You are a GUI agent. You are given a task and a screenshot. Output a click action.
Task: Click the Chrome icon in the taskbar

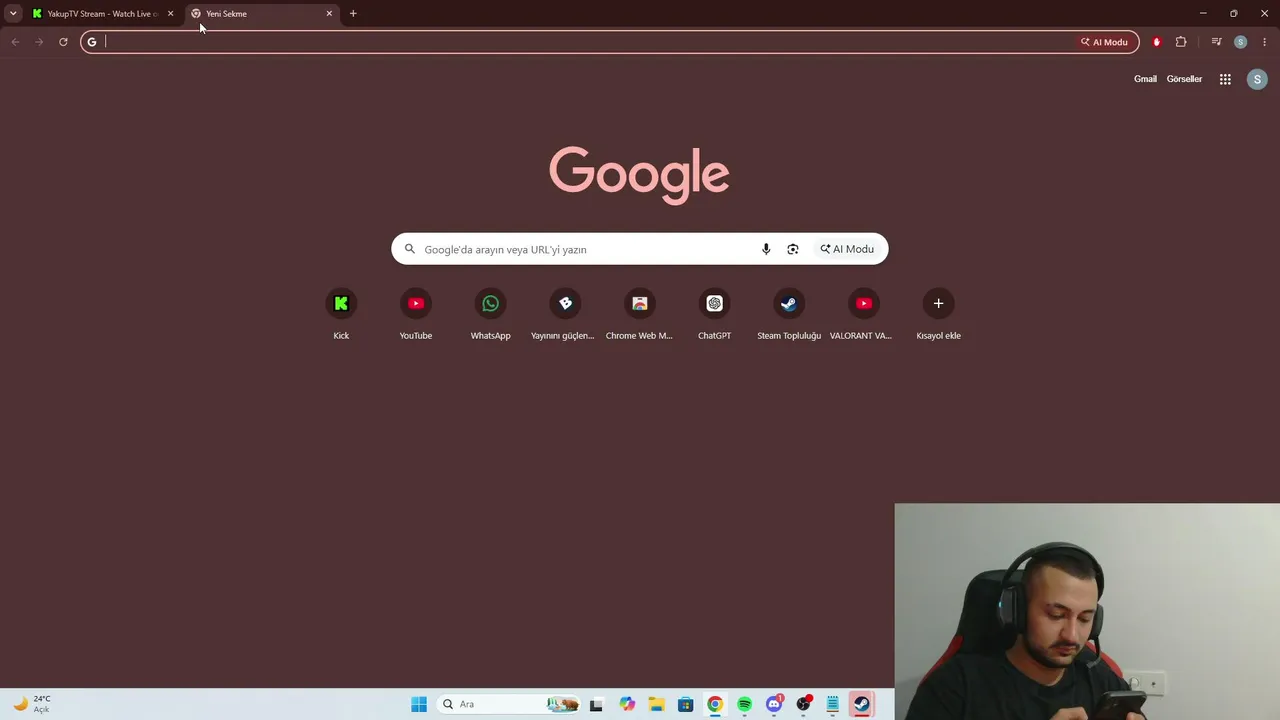[x=715, y=704]
